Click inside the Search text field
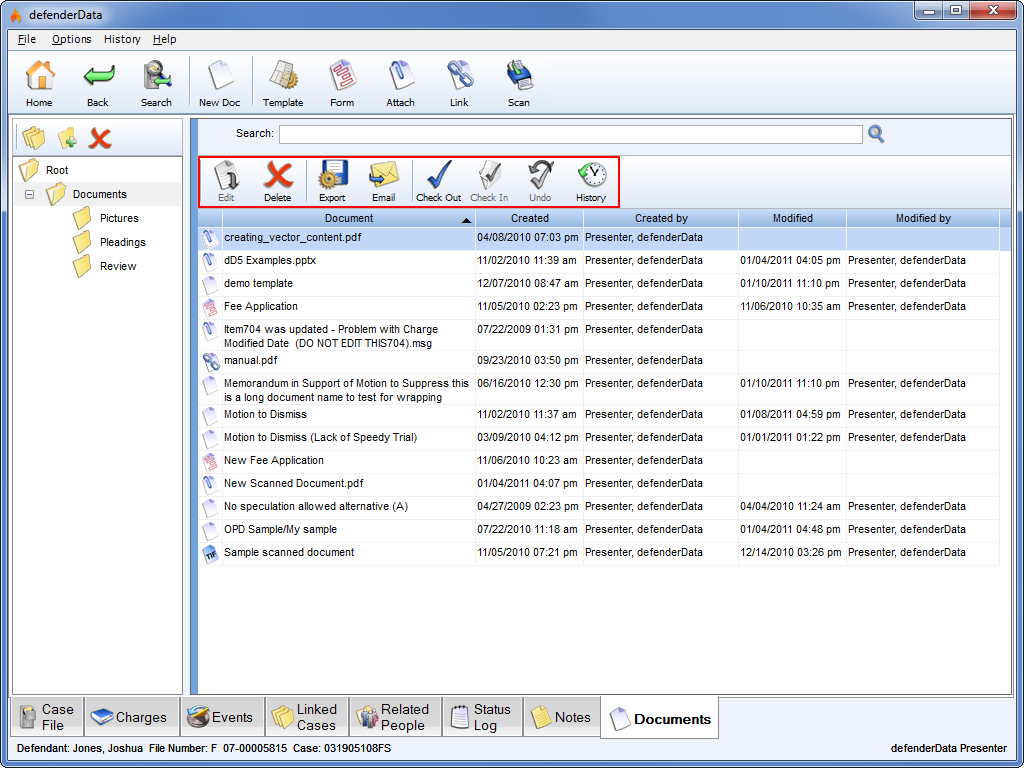 (x=570, y=135)
